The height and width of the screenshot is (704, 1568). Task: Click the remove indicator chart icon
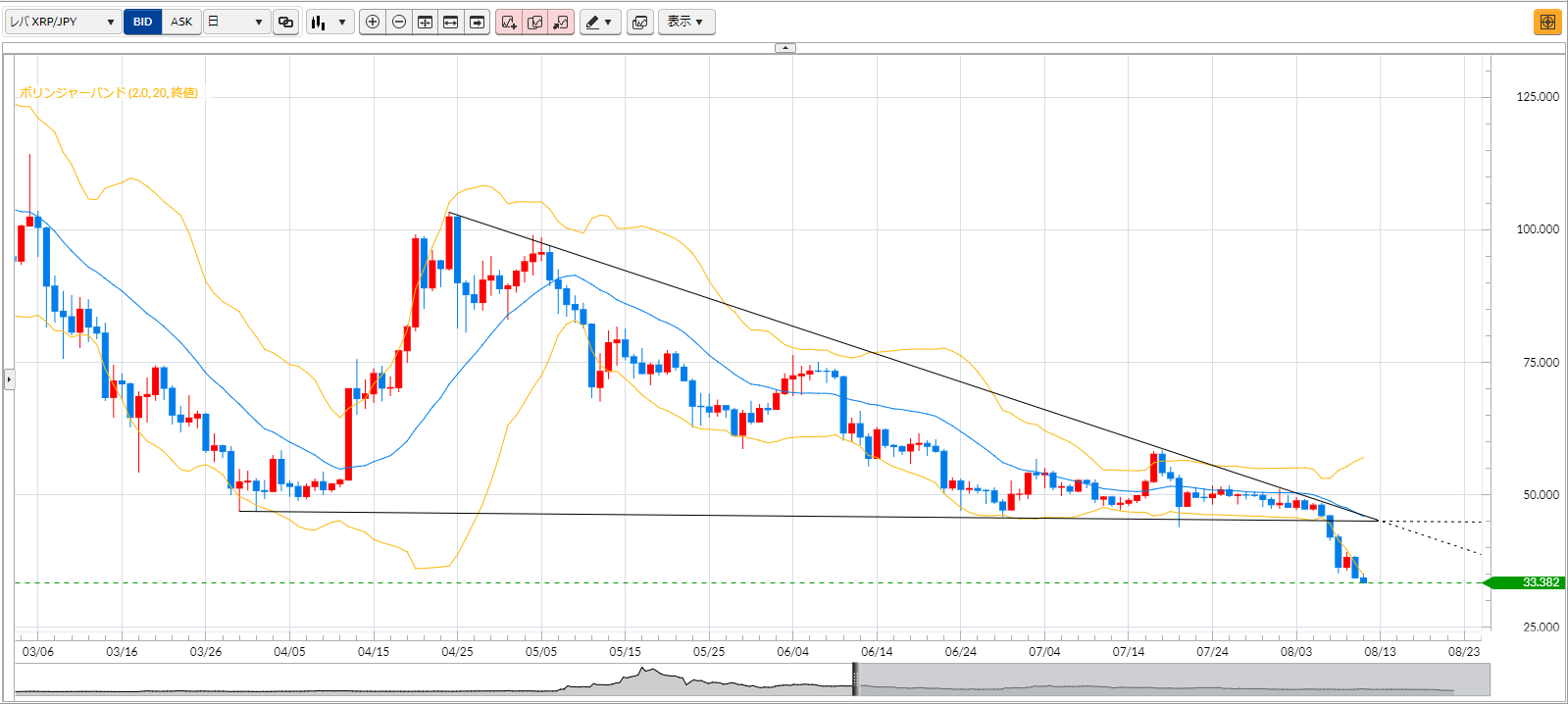point(561,22)
